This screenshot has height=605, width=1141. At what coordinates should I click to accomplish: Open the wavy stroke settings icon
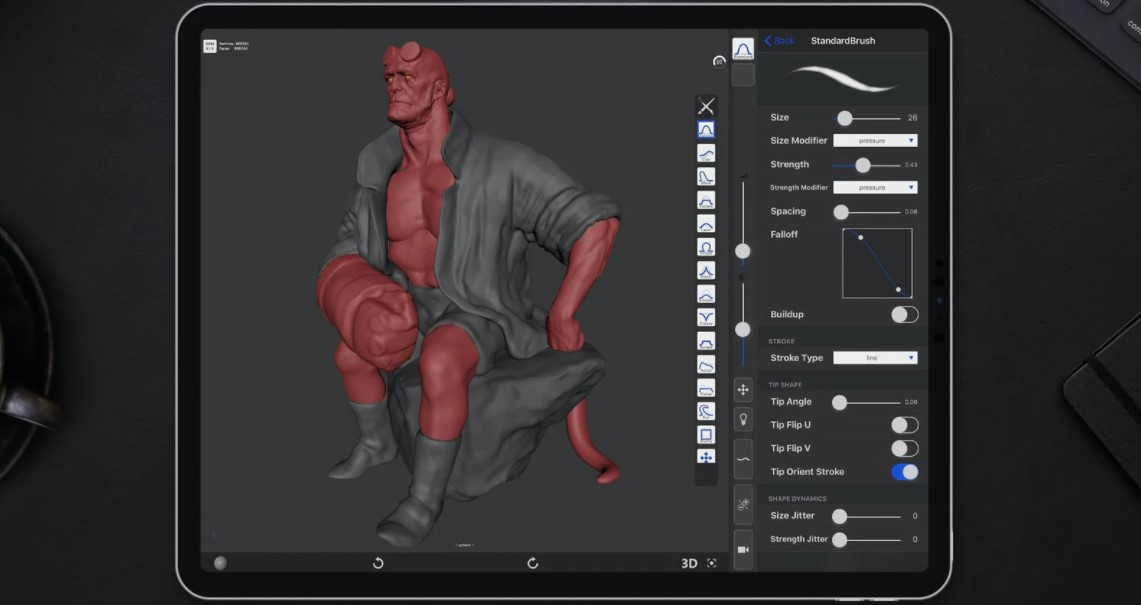pos(743,459)
